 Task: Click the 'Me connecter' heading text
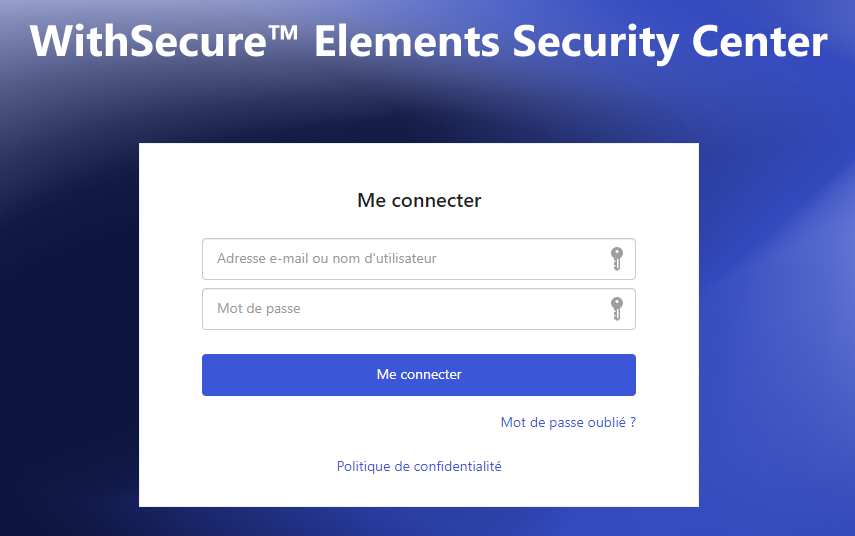[419, 200]
